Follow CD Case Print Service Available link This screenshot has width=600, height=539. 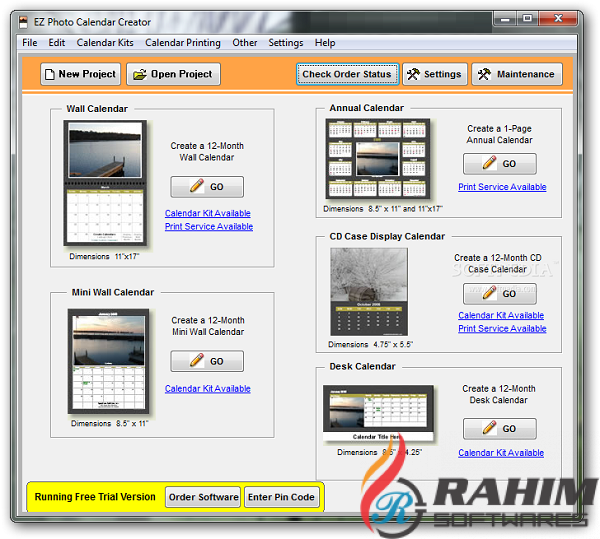(502, 328)
